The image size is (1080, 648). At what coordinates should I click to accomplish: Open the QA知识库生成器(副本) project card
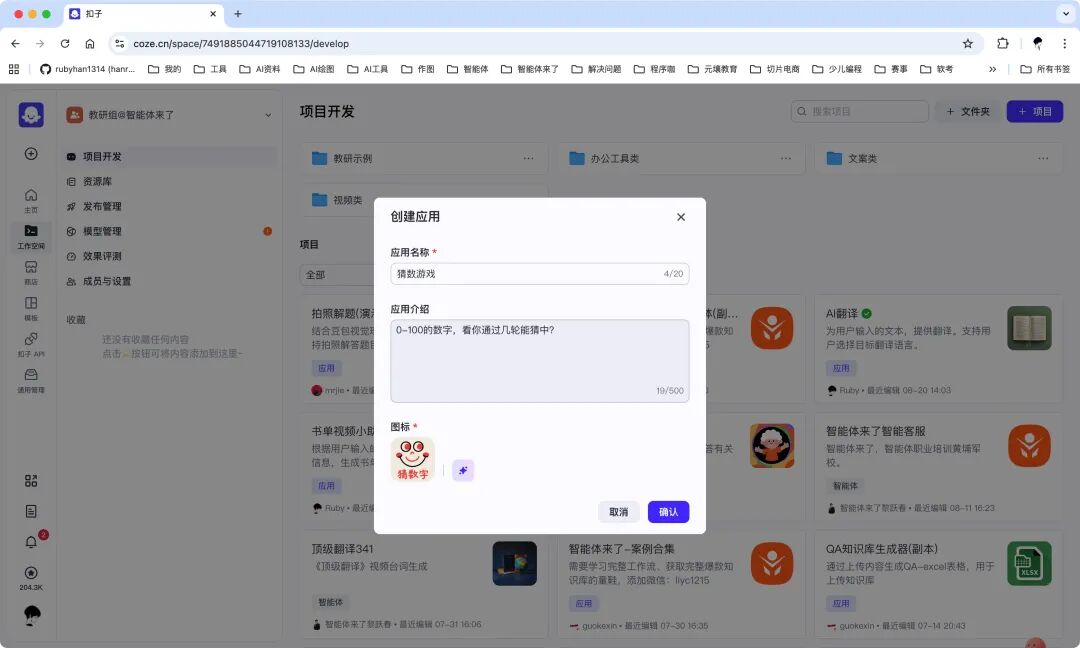pos(938,584)
